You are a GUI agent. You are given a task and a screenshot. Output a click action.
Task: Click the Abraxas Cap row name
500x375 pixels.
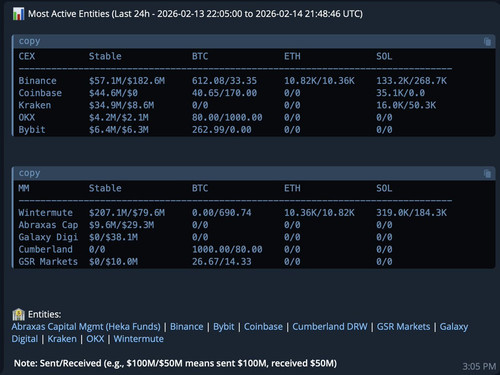(x=48, y=225)
